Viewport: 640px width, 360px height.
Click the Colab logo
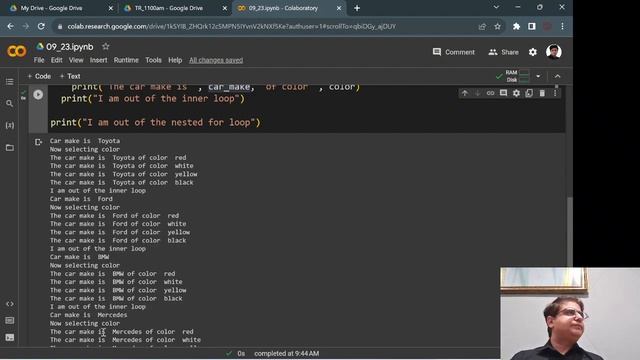pyautogui.click(x=17, y=51)
